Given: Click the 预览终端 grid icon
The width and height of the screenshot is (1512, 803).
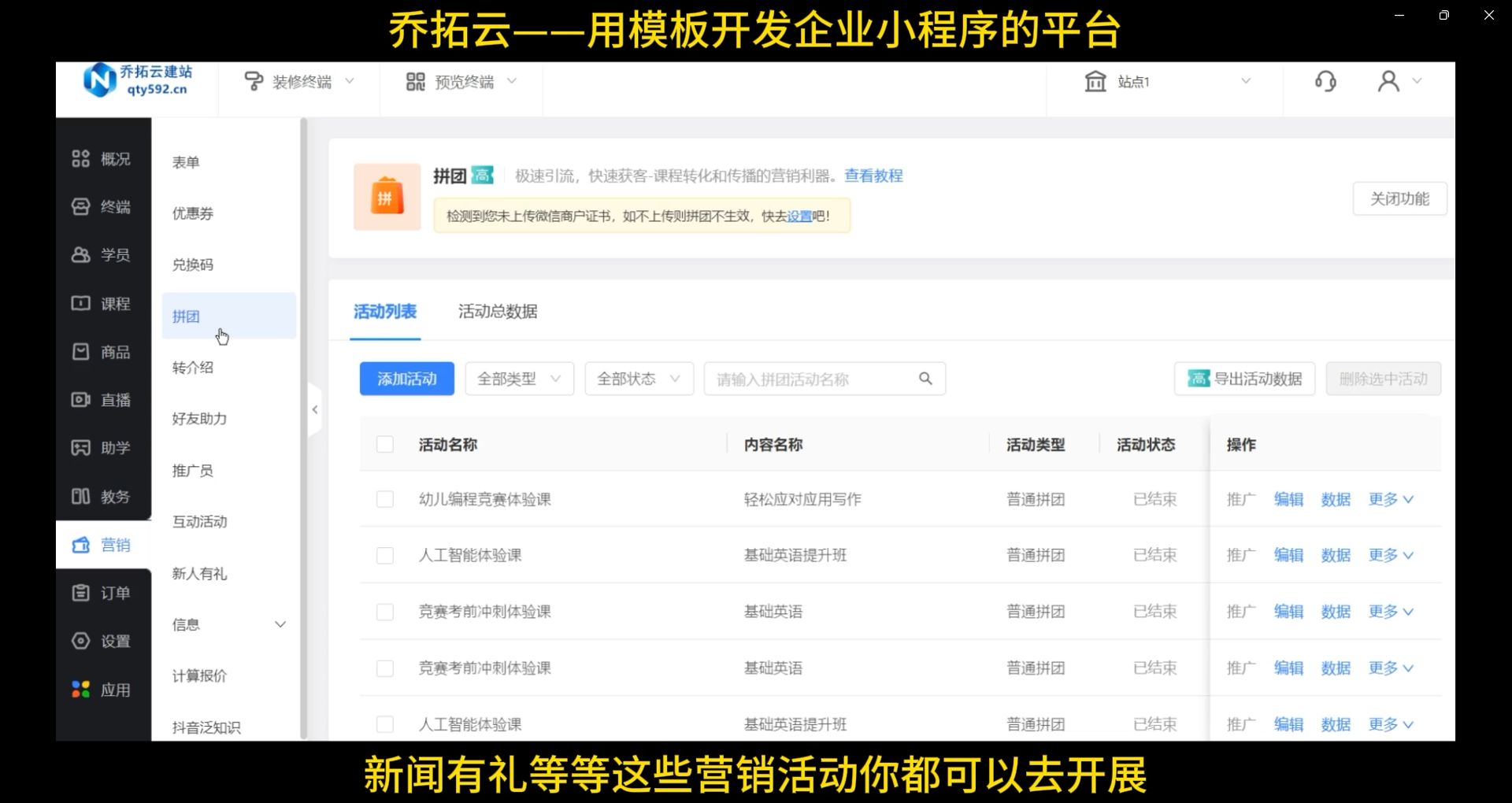Looking at the screenshot, I should (416, 81).
